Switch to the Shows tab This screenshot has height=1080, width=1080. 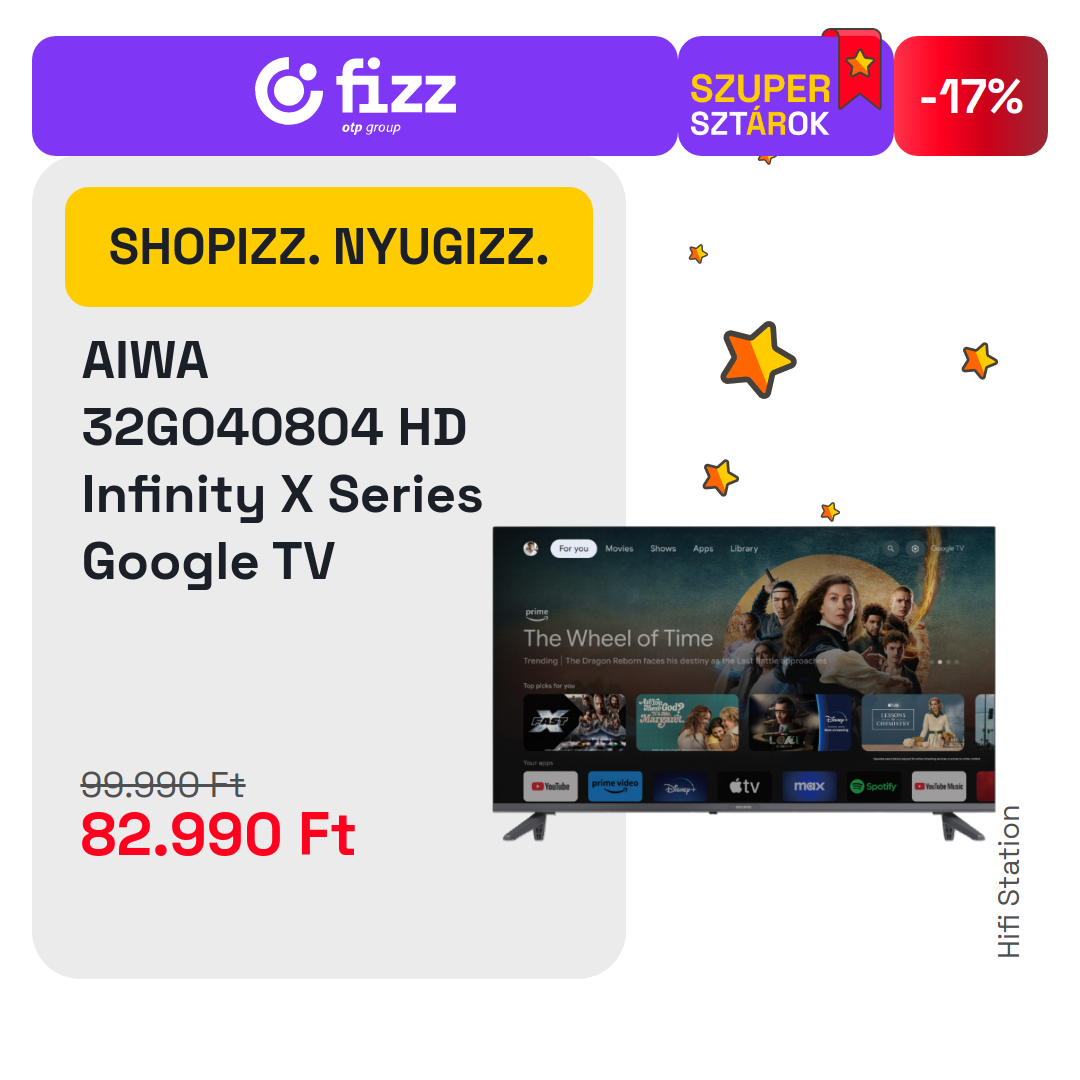(663, 548)
